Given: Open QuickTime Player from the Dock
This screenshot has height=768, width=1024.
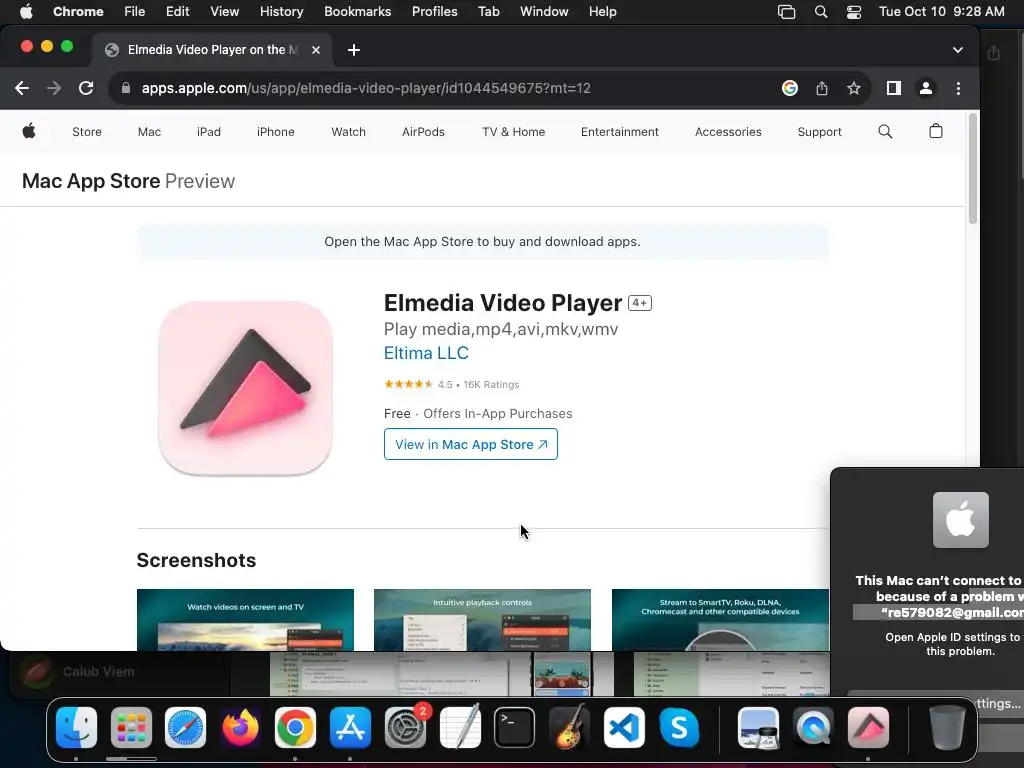Looking at the screenshot, I should 813,728.
